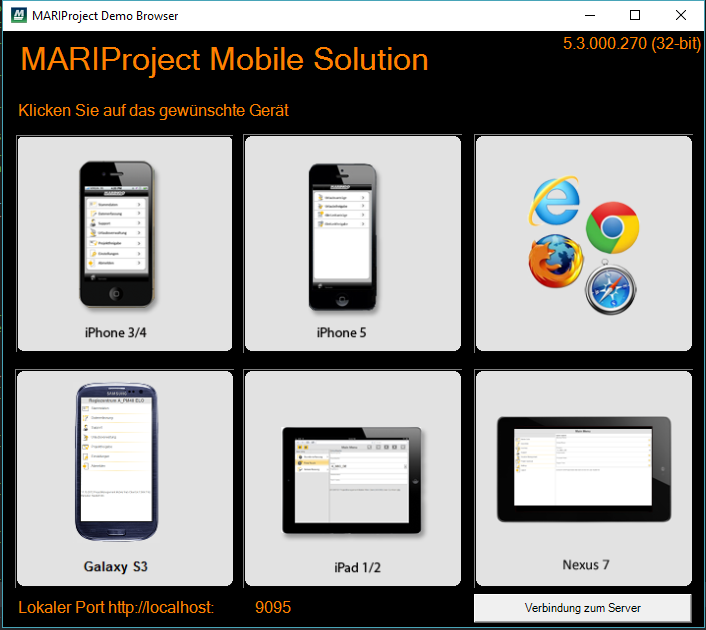Maximize the MARIProject Demo Browser window
706x630 pixels.
tap(635, 15)
